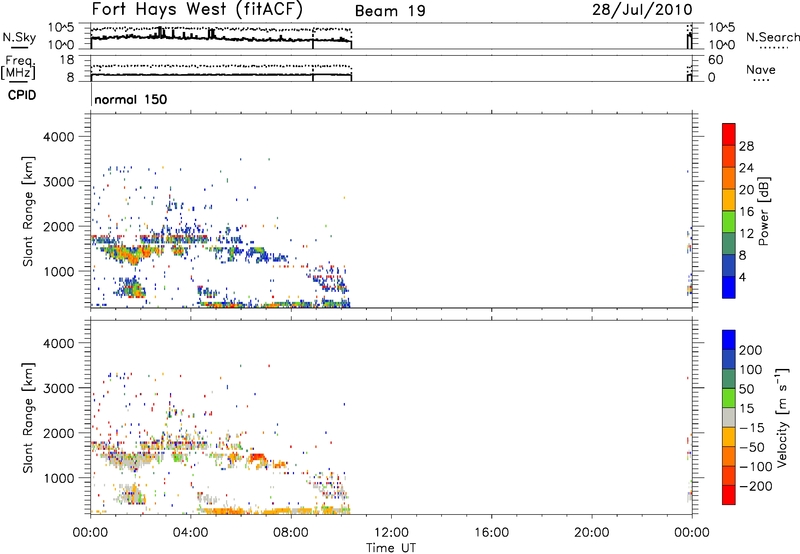Click the 12 label on Power colorbar
Image resolution: width=800 pixels, height=554 pixels.
746,234
